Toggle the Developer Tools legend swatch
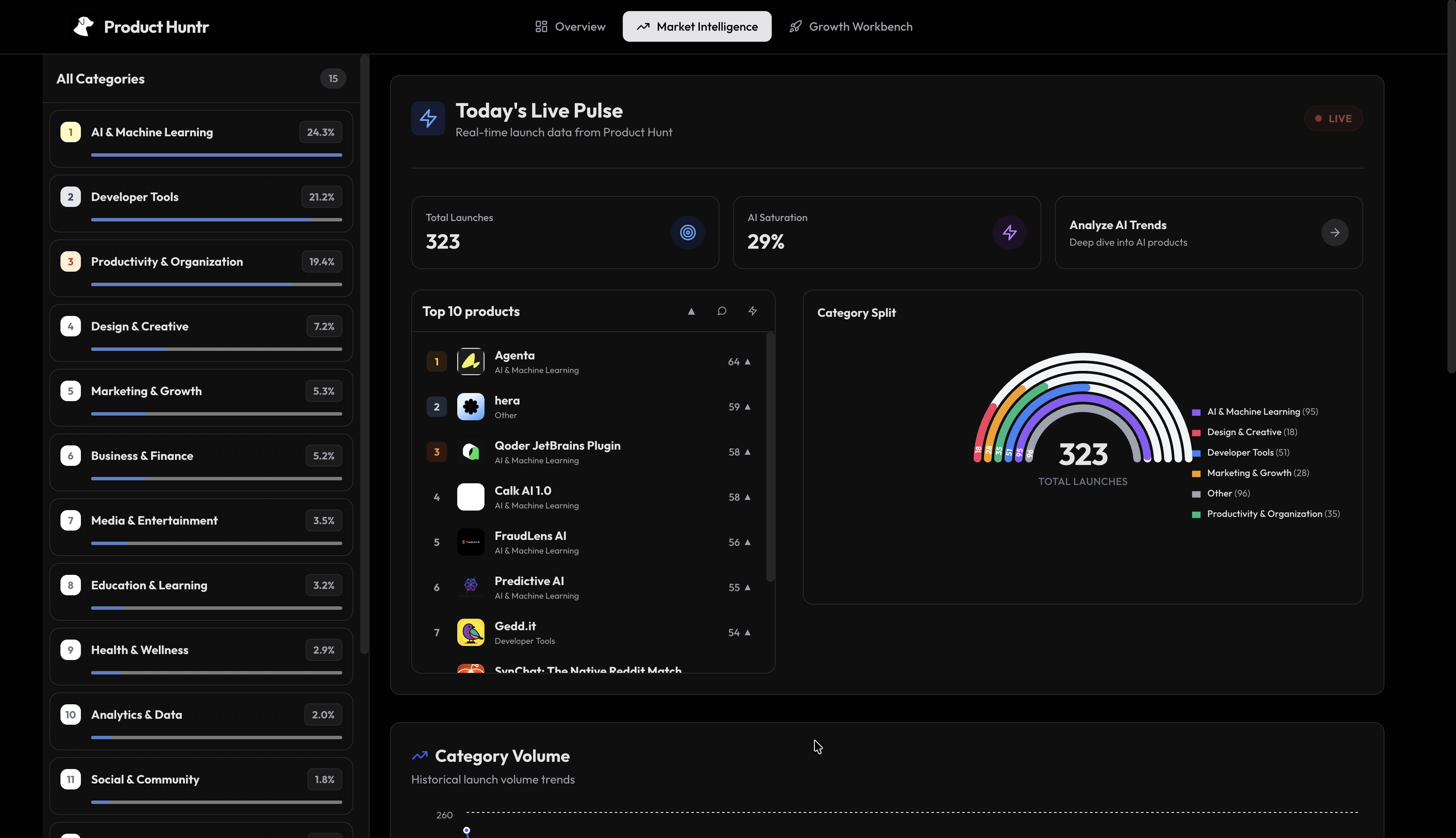This screenshot has width=1456, height=838. 1196,453
